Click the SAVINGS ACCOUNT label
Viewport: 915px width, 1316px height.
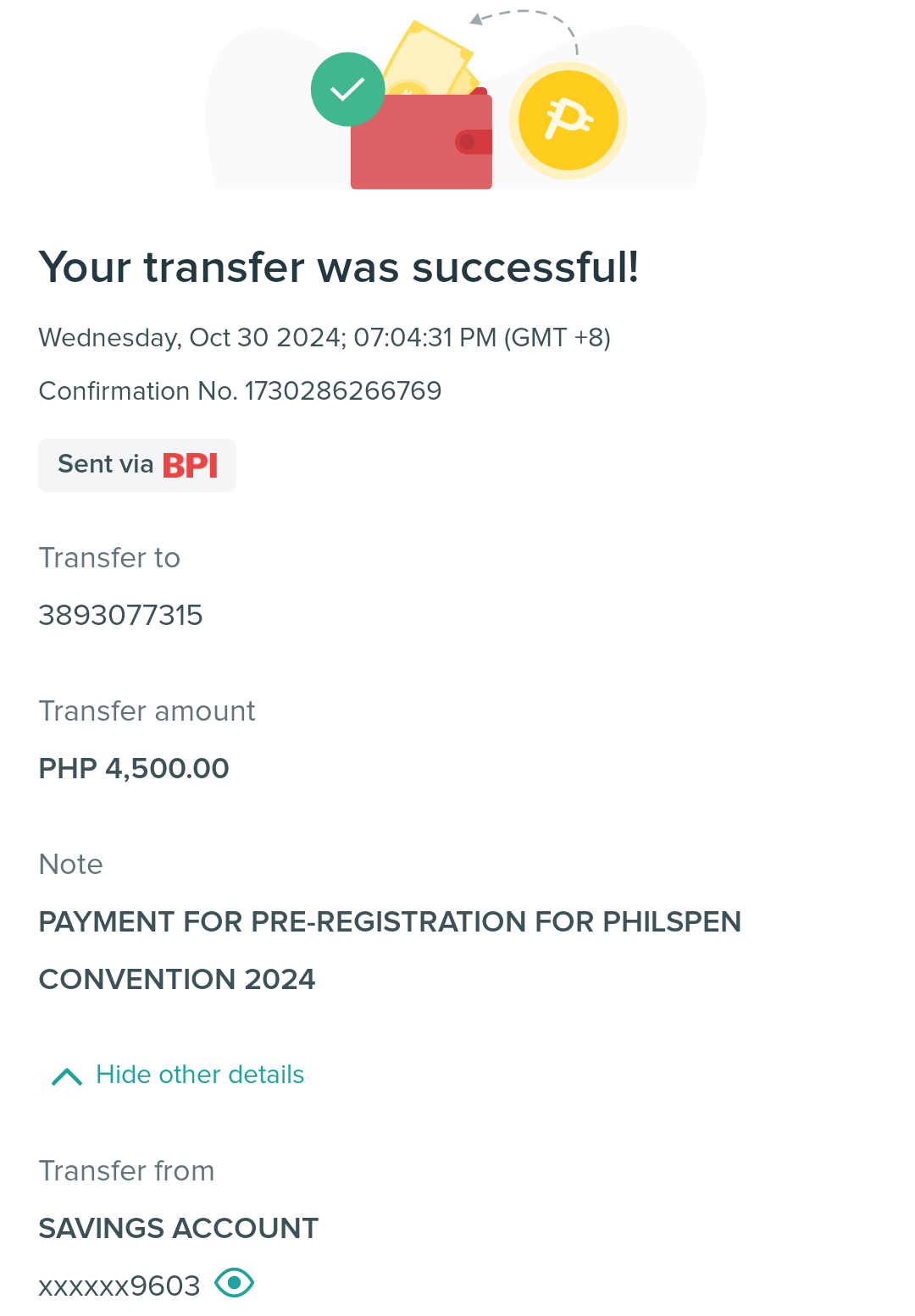179,1228
